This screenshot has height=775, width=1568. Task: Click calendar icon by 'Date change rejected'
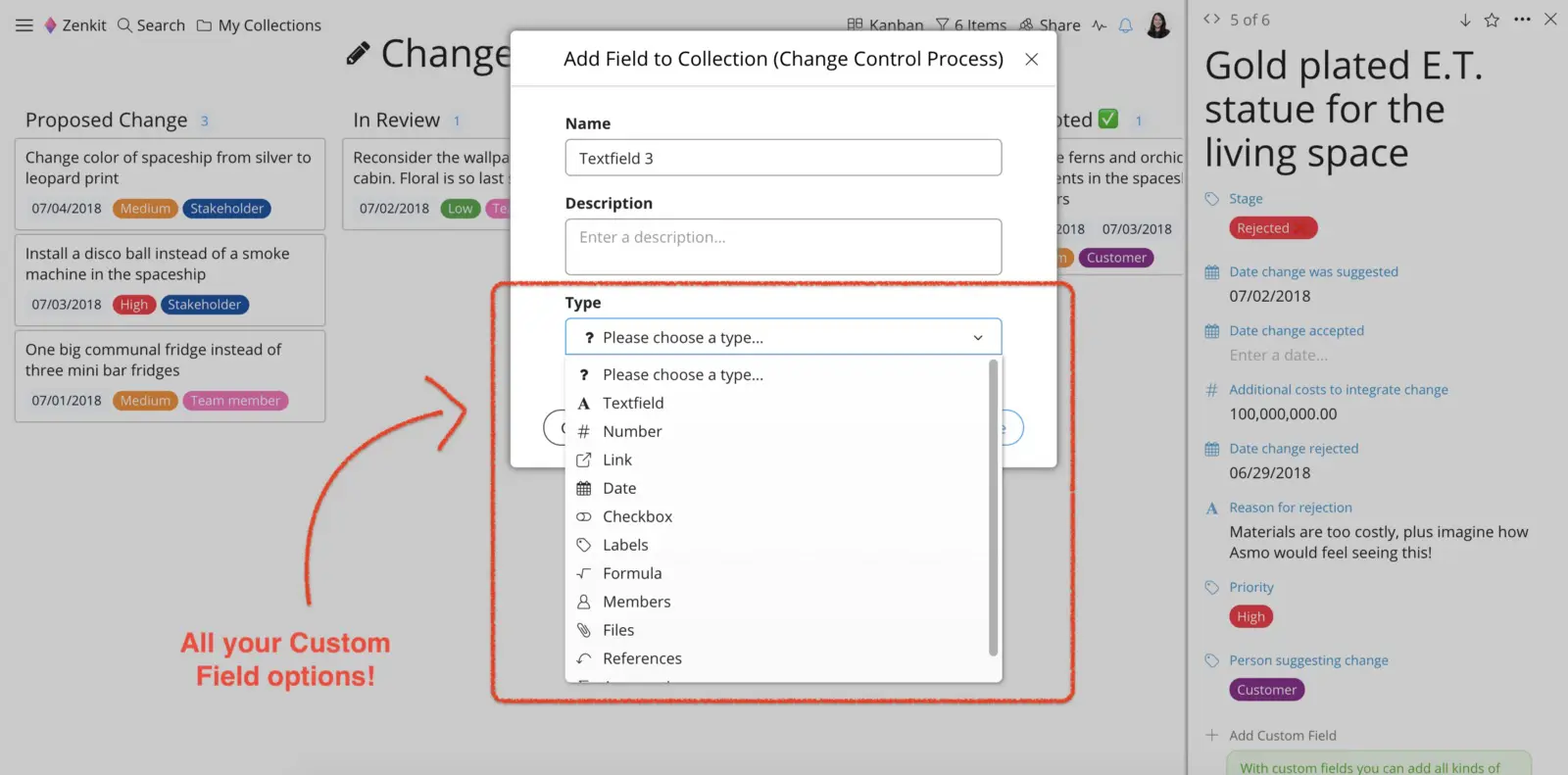pos(1211,449)
